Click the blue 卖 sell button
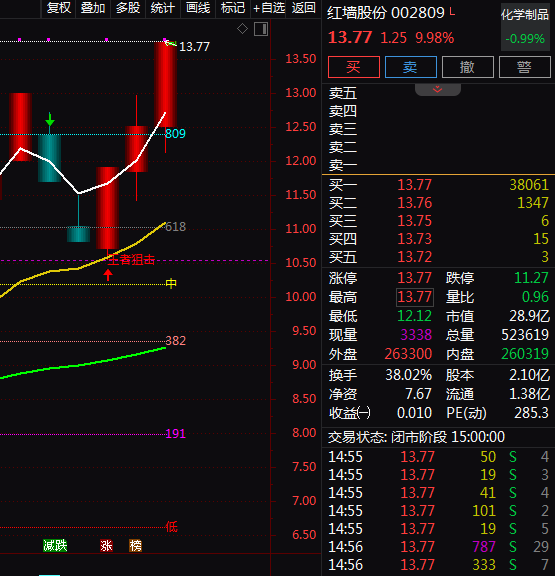The image size is (555, 576). [x=411, y=67]
